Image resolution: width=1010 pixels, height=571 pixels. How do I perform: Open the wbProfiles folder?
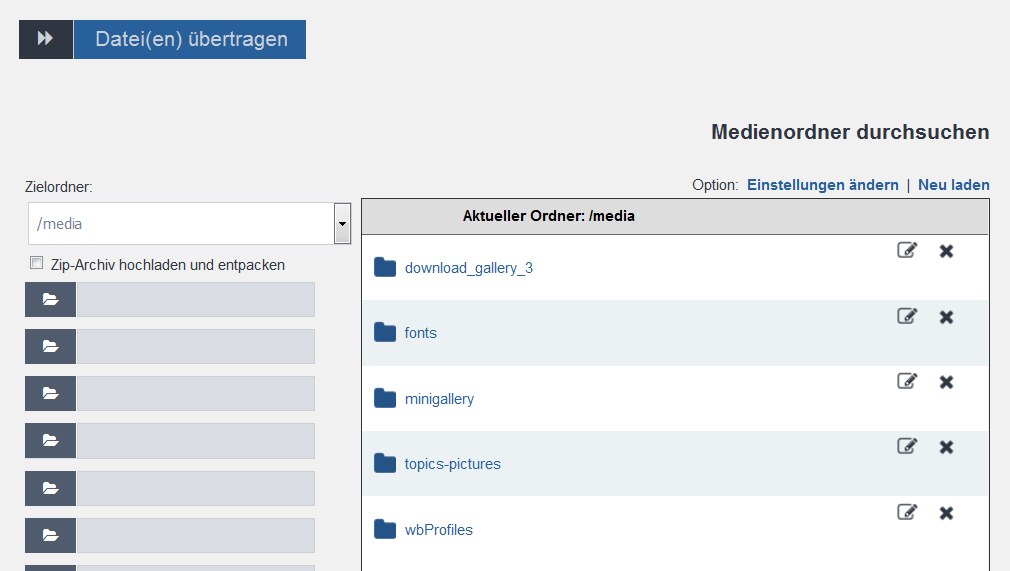439,530
